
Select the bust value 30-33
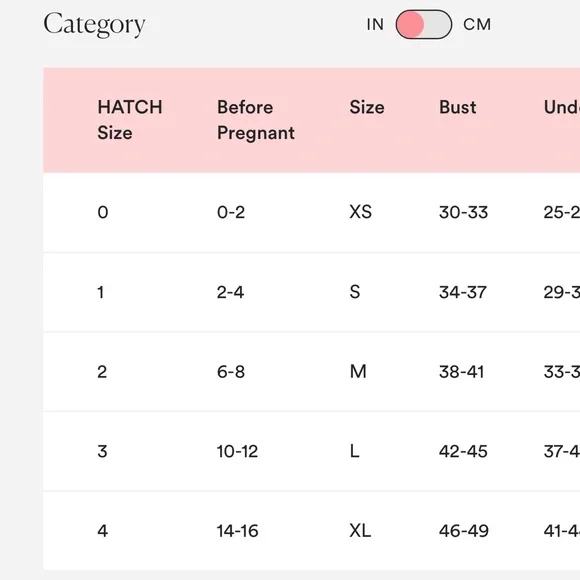(x=463, y=212)
